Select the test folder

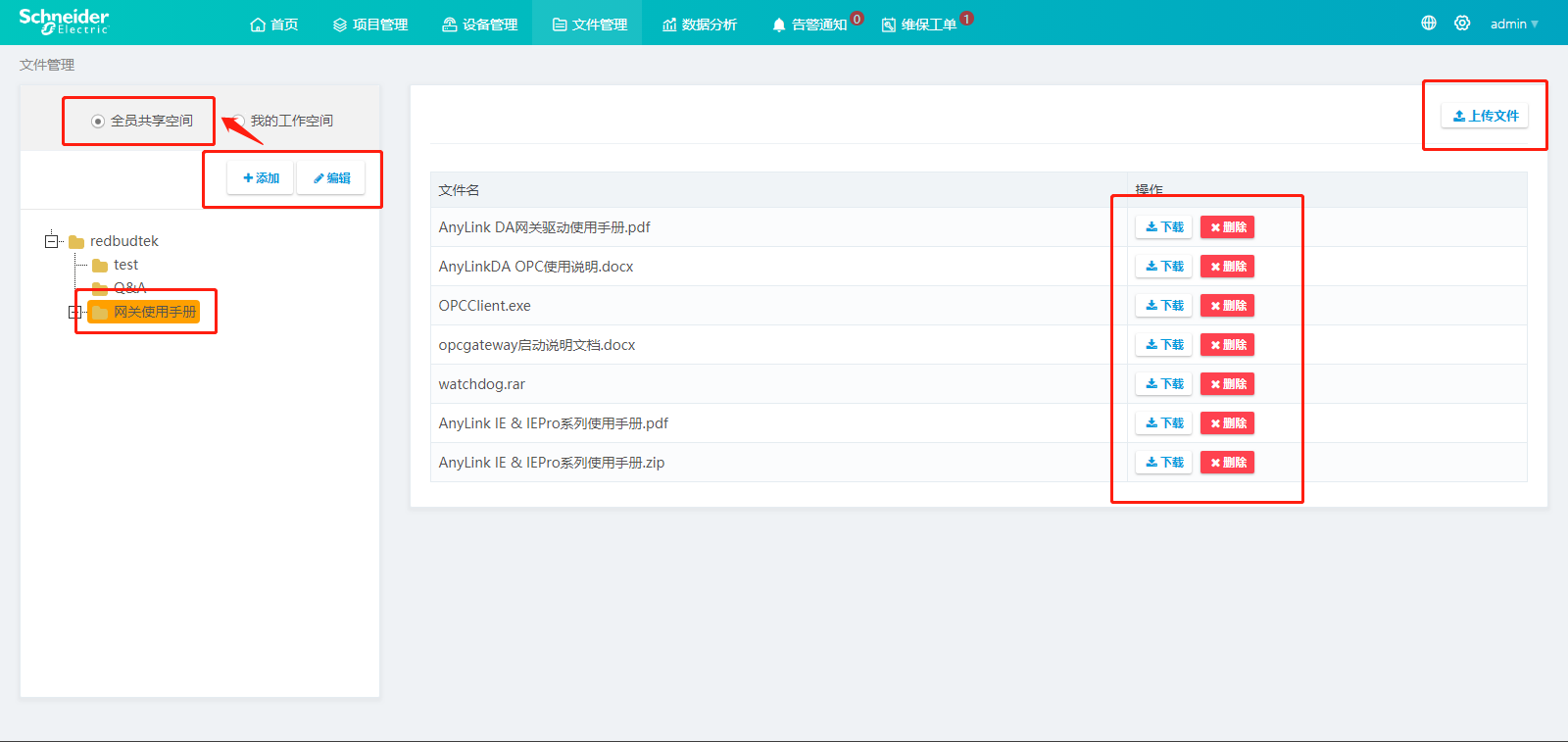click(116, 265)
